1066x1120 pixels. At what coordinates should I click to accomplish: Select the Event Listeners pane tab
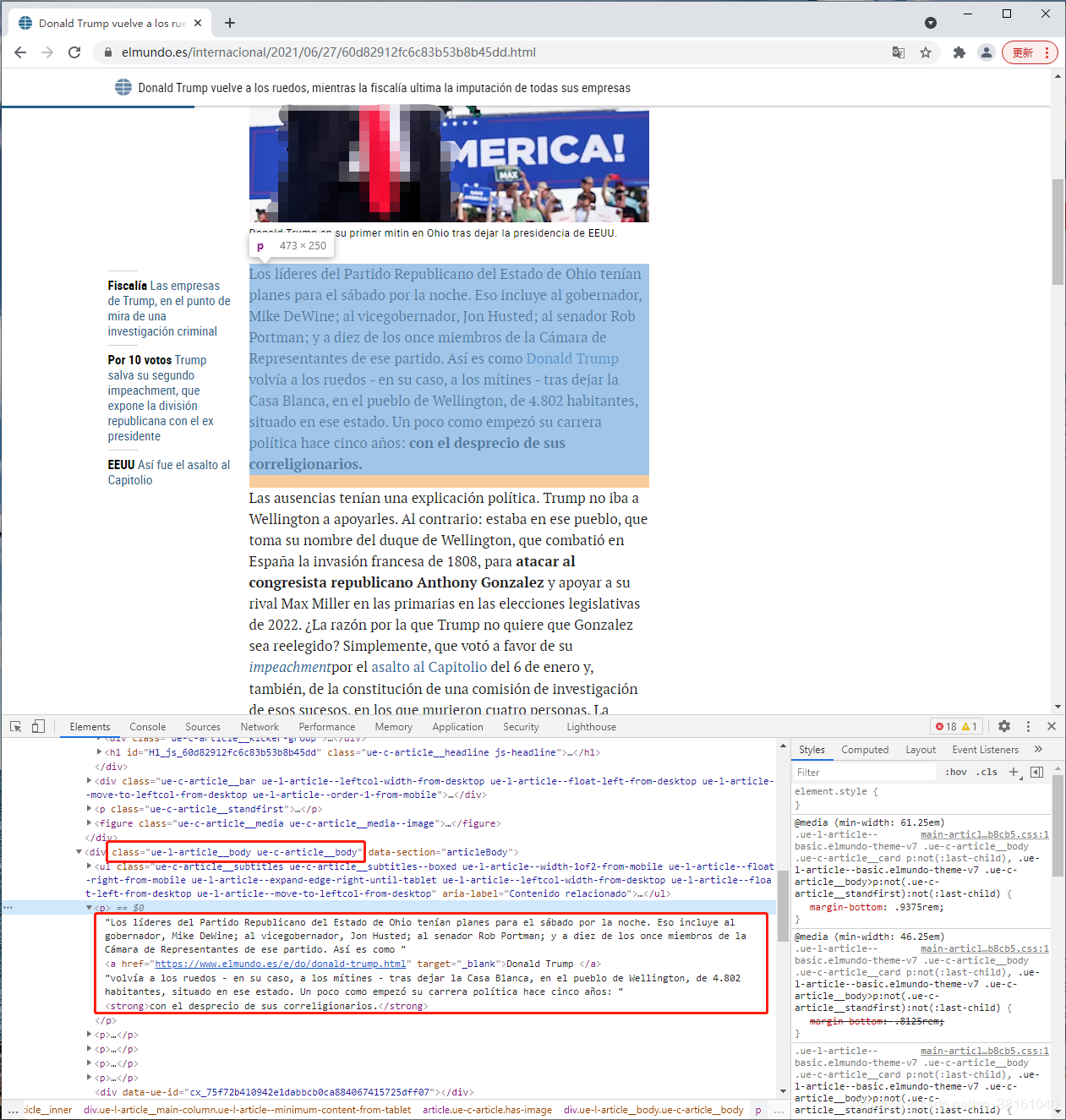(986, 750)
